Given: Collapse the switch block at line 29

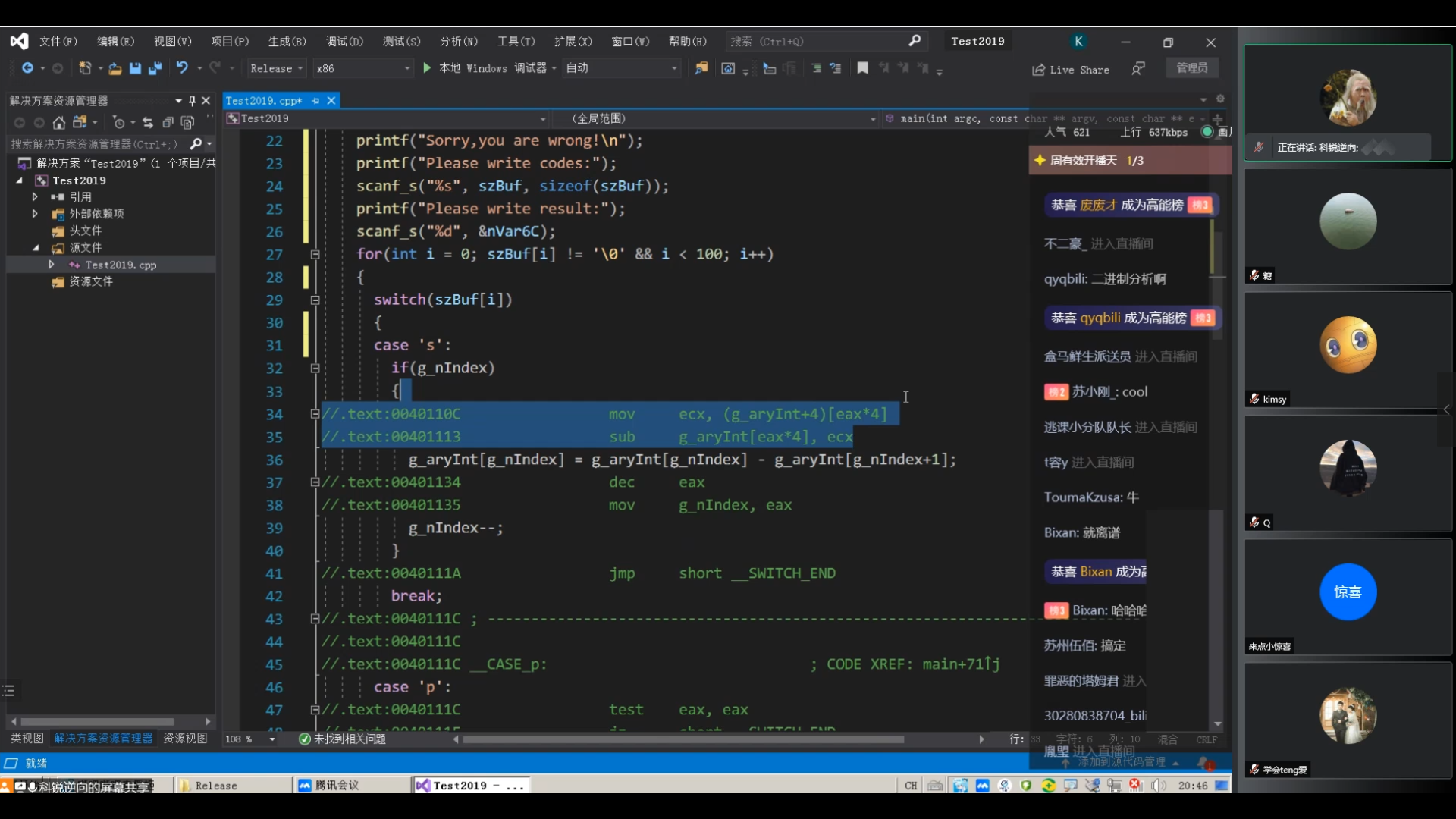Looking at the screenshot, I should (315, 300).
